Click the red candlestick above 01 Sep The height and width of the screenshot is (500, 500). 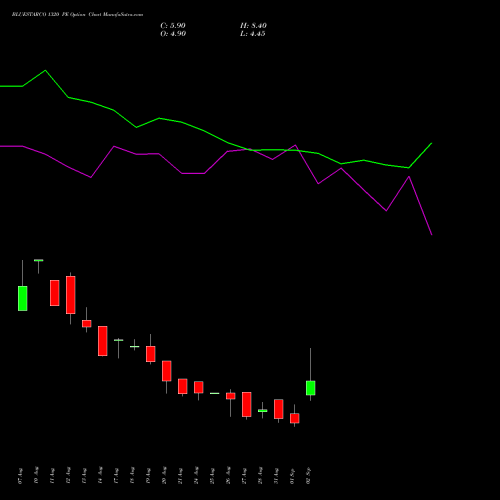pos(295,418)
